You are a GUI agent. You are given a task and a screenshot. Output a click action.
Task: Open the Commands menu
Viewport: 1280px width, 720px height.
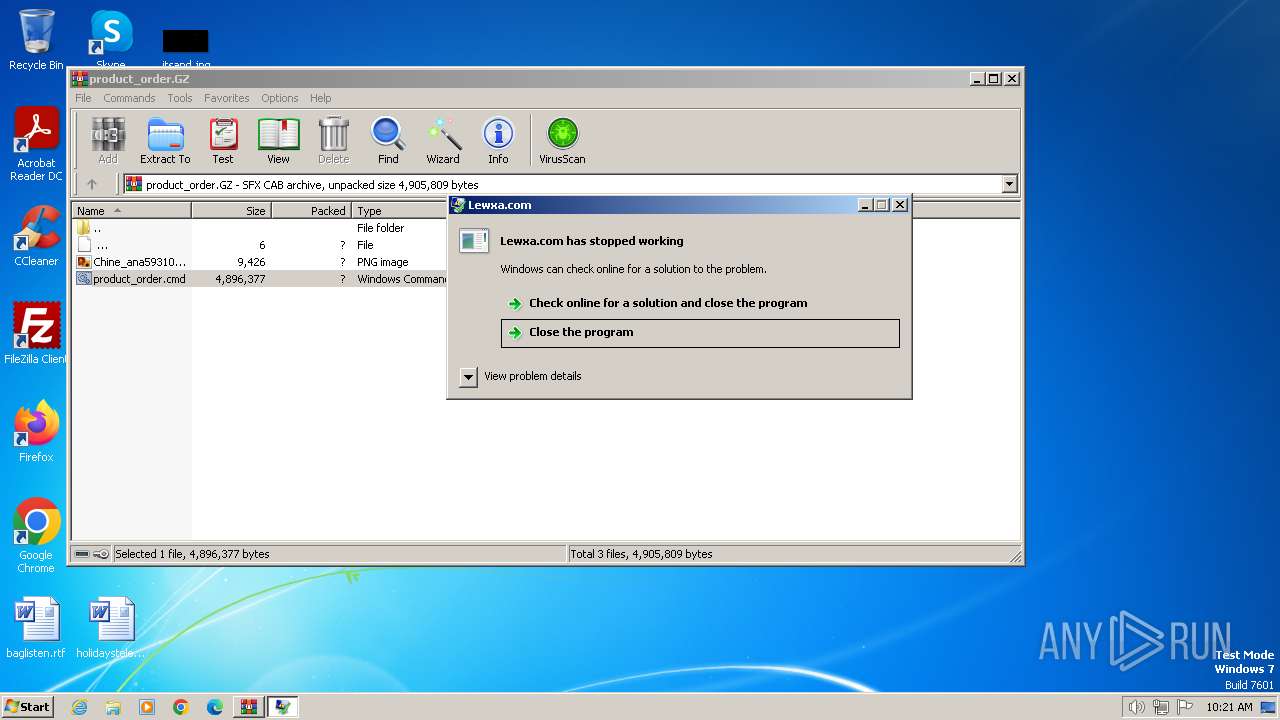pos(129,98)
